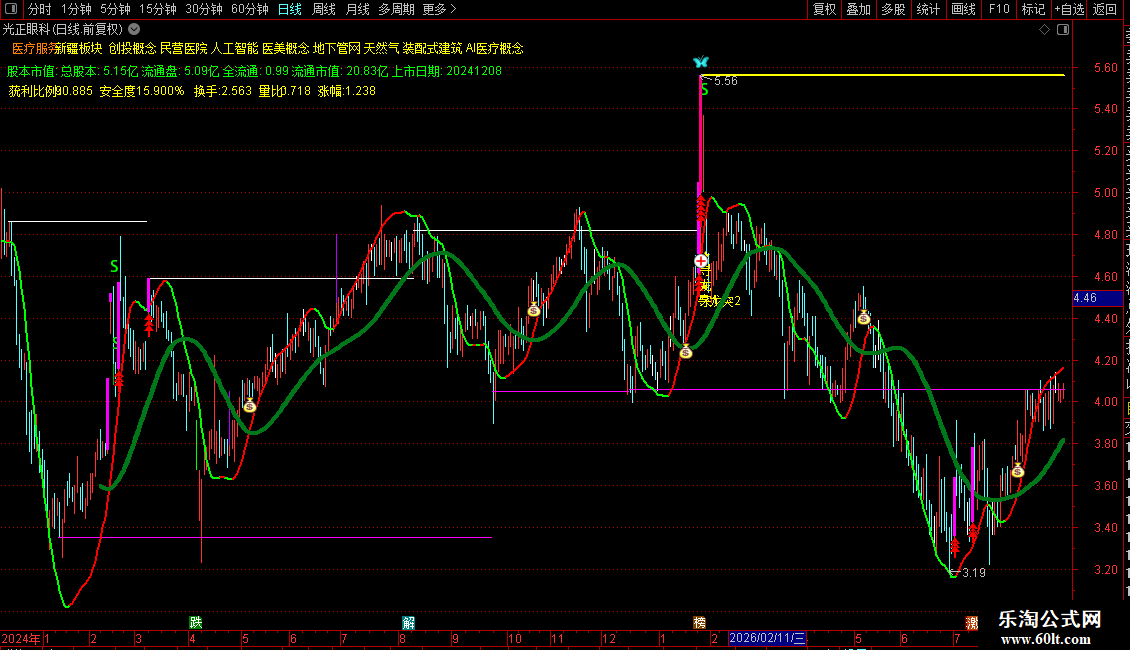Click the 人工智能 concept tag
The width and height of the screenshot is (1130, 650).
coord(234,48)
